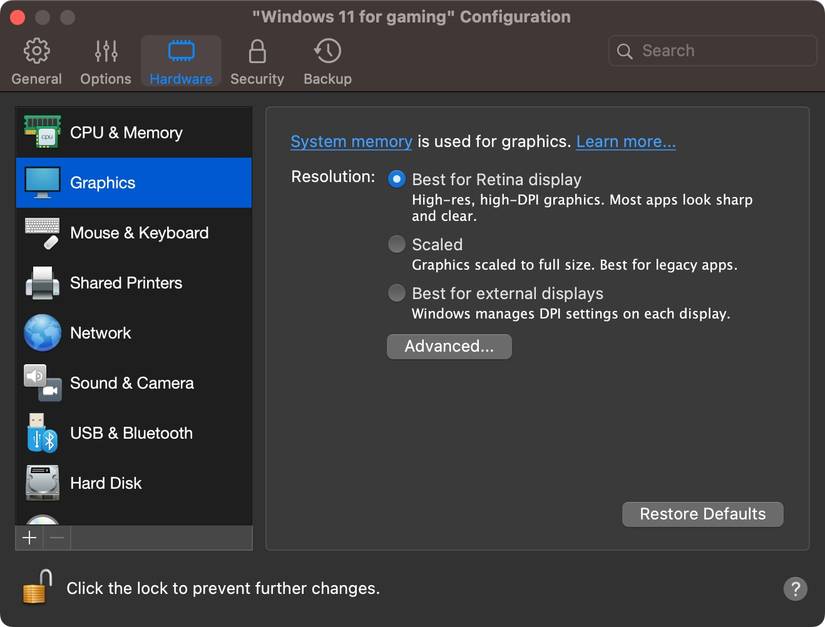Open the Advanced... graphics settings
Viewport: 825px width, 627px height.
pos(449,346)
